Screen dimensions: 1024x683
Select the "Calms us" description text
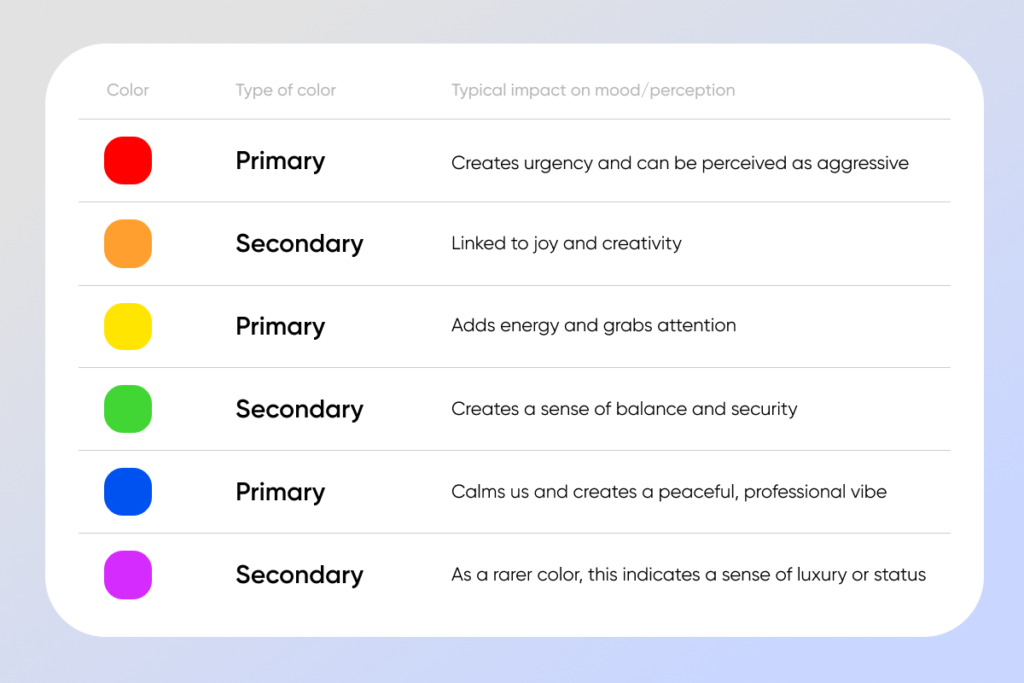pos(669,491)
